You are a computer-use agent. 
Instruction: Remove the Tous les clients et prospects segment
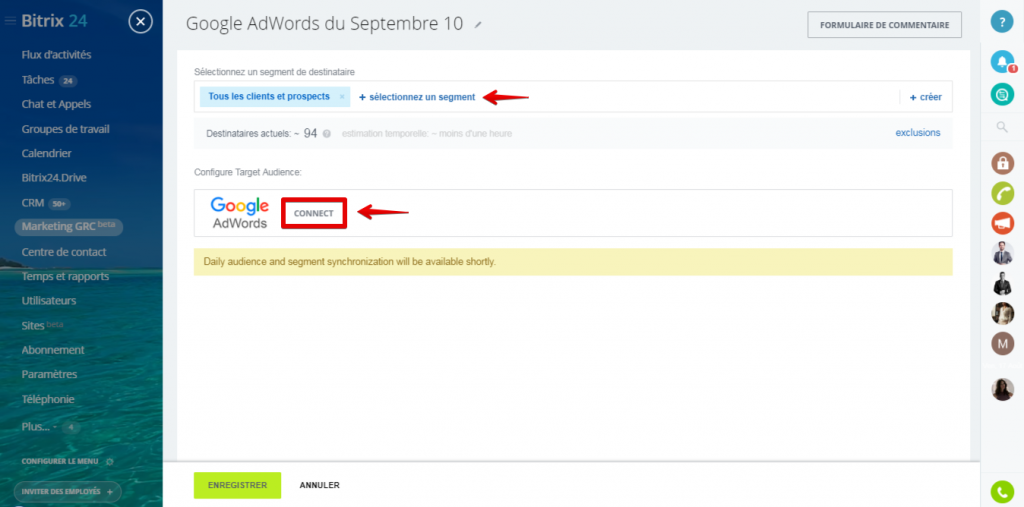[x=342, y=97]
